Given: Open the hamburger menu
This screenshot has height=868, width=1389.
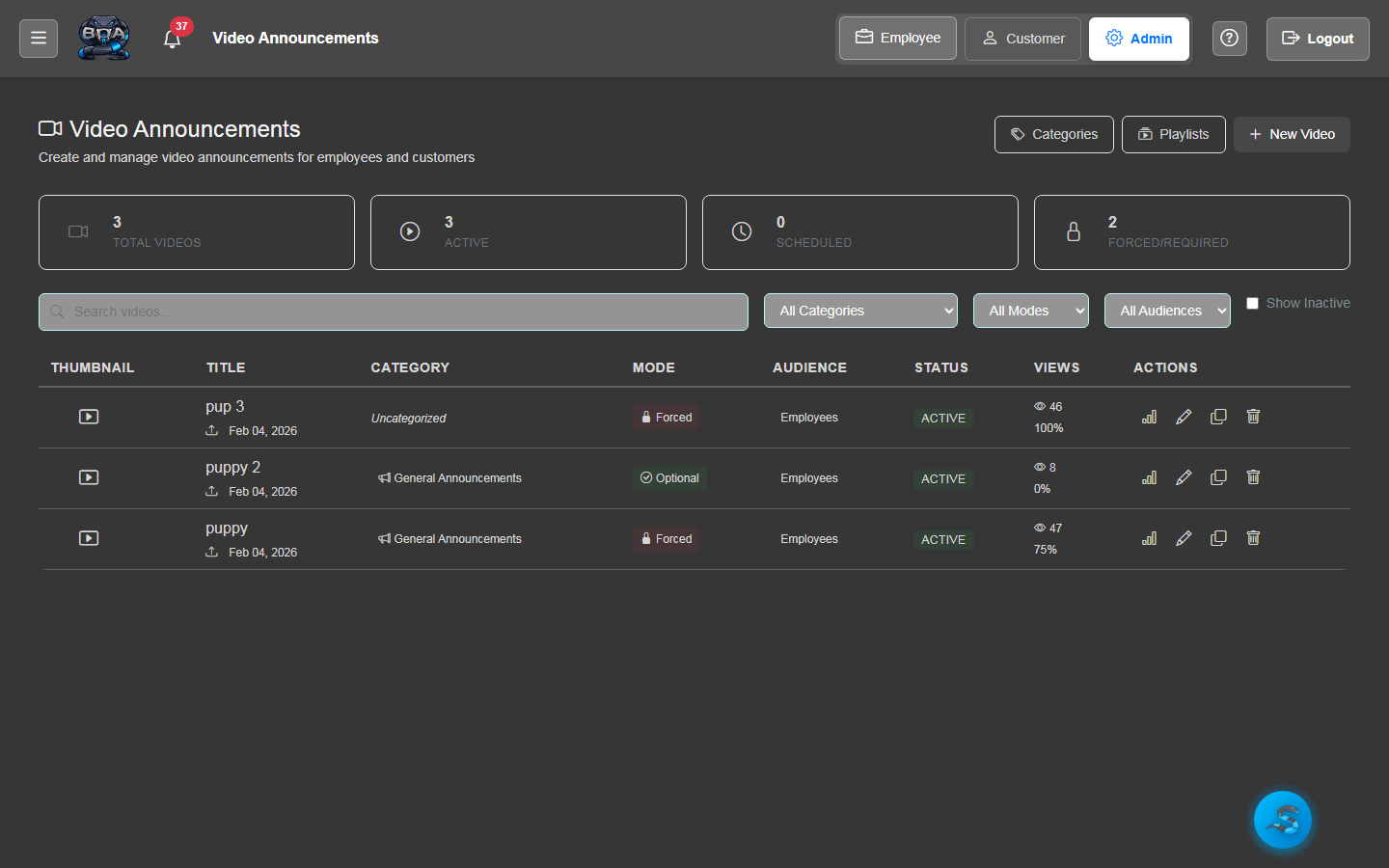Looking at the screenshot, I should (x=38, y=38).
